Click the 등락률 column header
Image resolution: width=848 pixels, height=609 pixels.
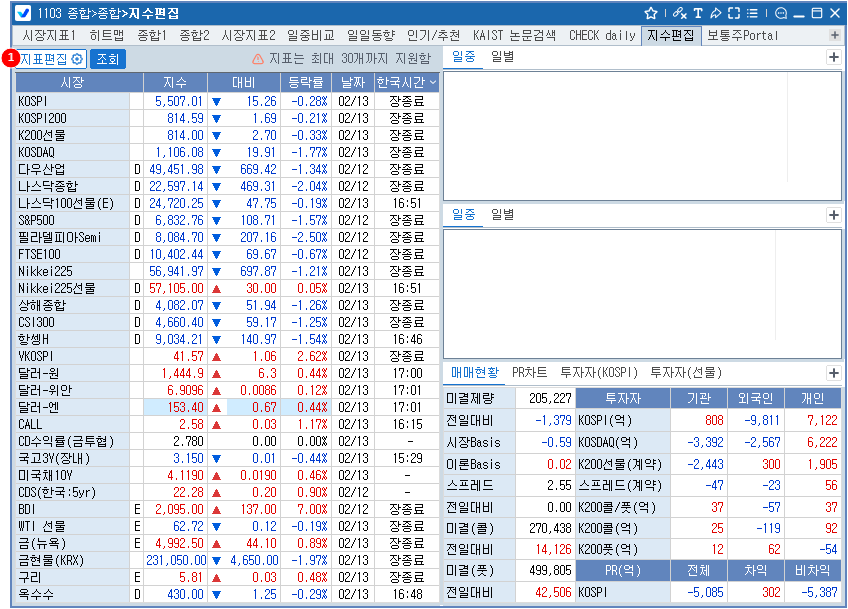pyautogui.click(x=306, y=82)
